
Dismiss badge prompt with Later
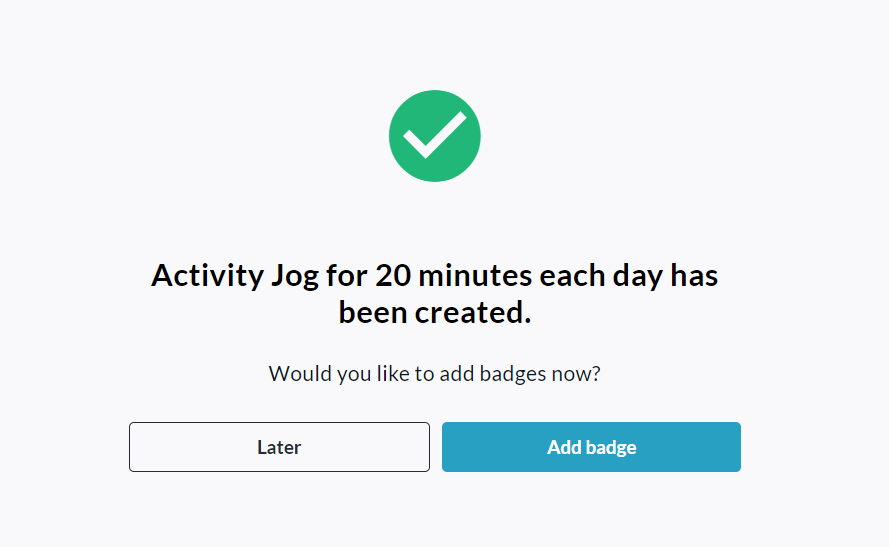pos(279,447)
